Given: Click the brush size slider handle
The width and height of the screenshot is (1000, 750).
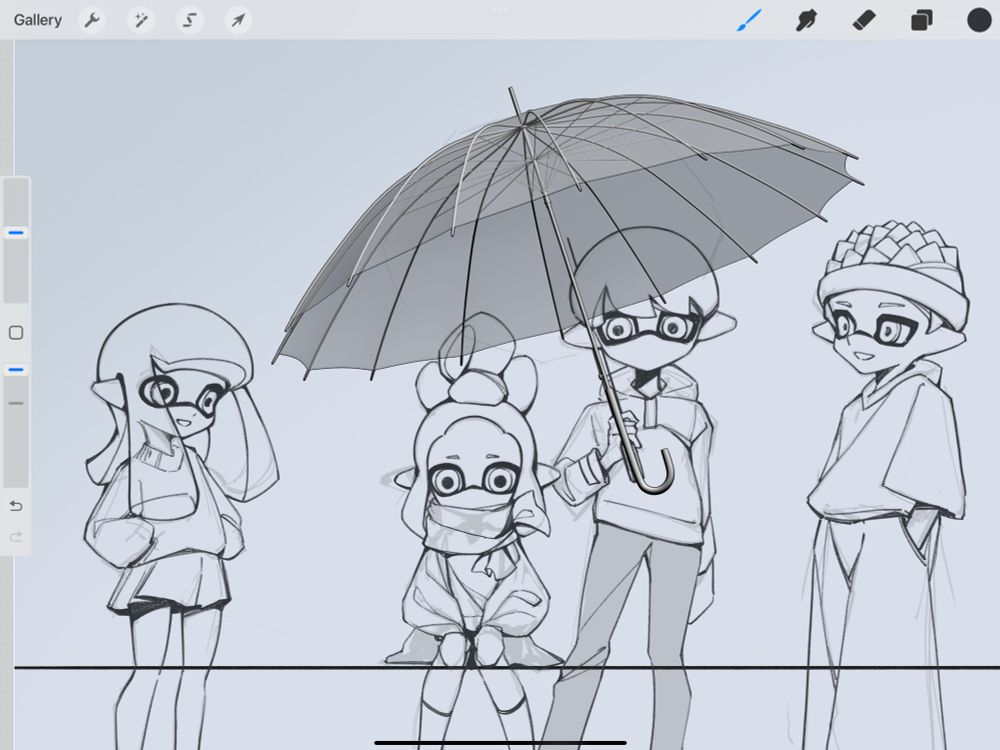Looking at the screenshot, I should point(16,233).
